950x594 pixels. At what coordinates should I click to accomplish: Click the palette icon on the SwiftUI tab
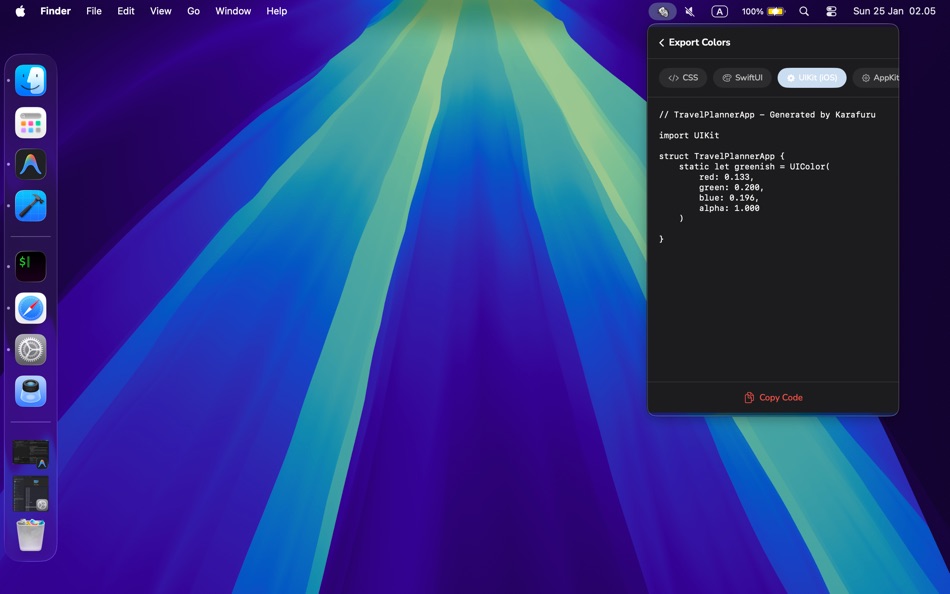(x=727, y=77)
